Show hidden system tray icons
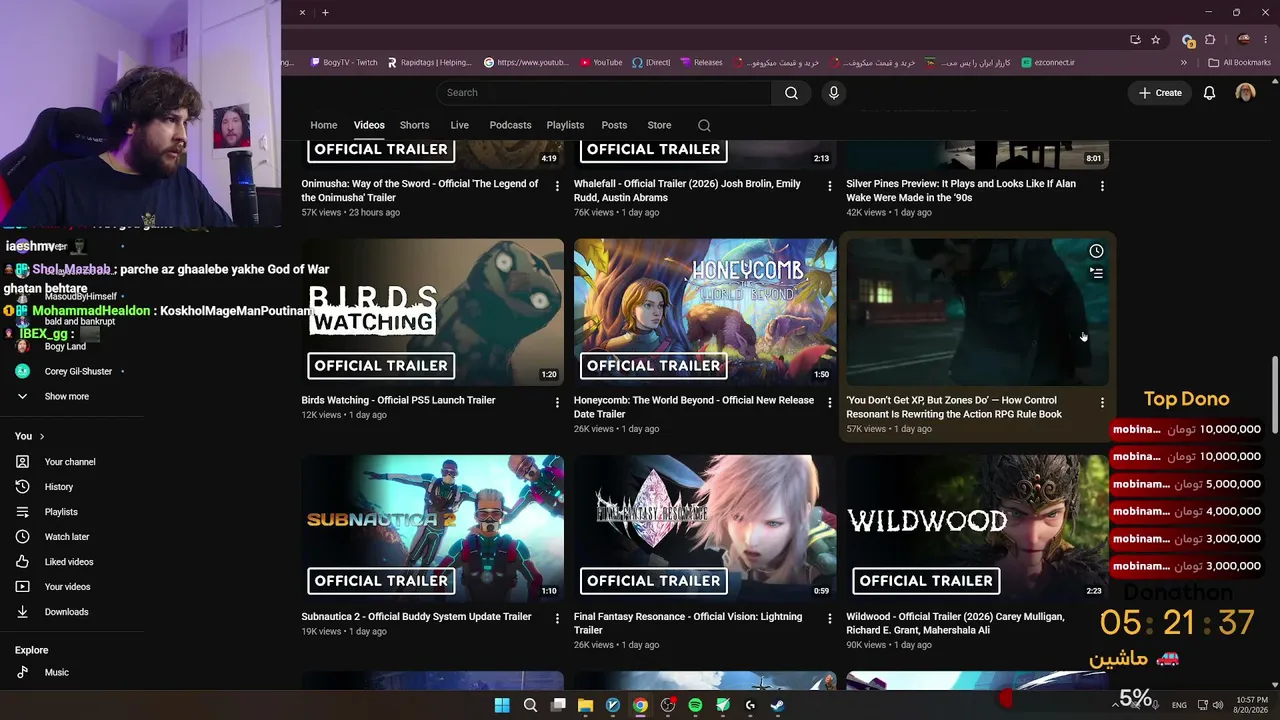Viewport: 1280px width, 720px height. [x=1115, y=705]
